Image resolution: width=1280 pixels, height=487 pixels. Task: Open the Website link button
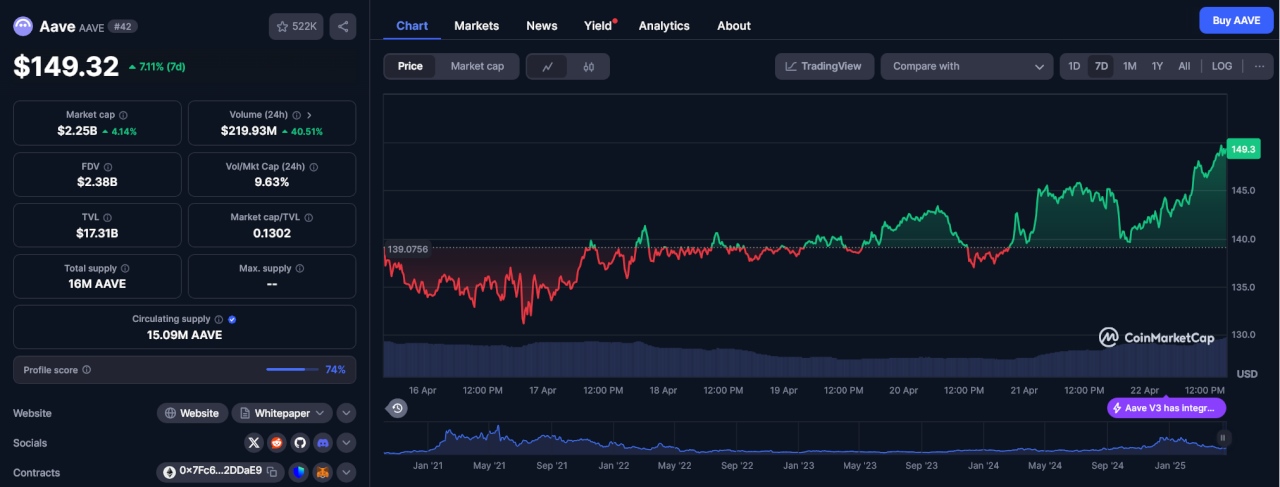pyautogui.click(x=192, y=413)
